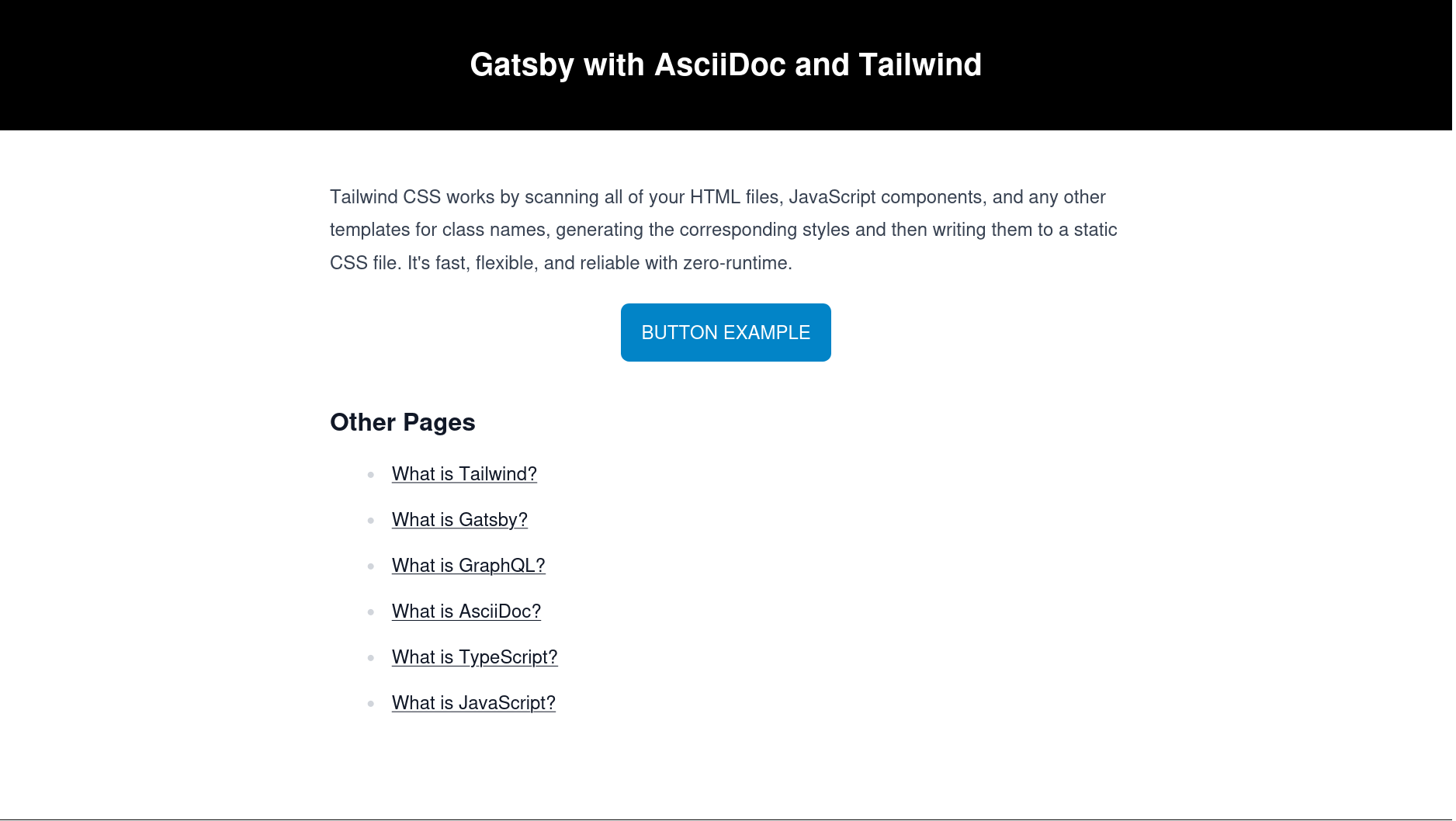Click the word static in the paragraph
The width and height of the screenshot is (1456, 821).
click(1095, 230)
